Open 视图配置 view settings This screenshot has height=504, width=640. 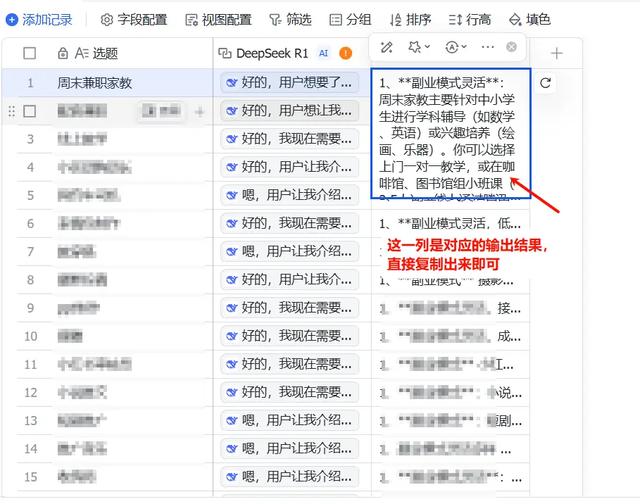click(218, 20)
